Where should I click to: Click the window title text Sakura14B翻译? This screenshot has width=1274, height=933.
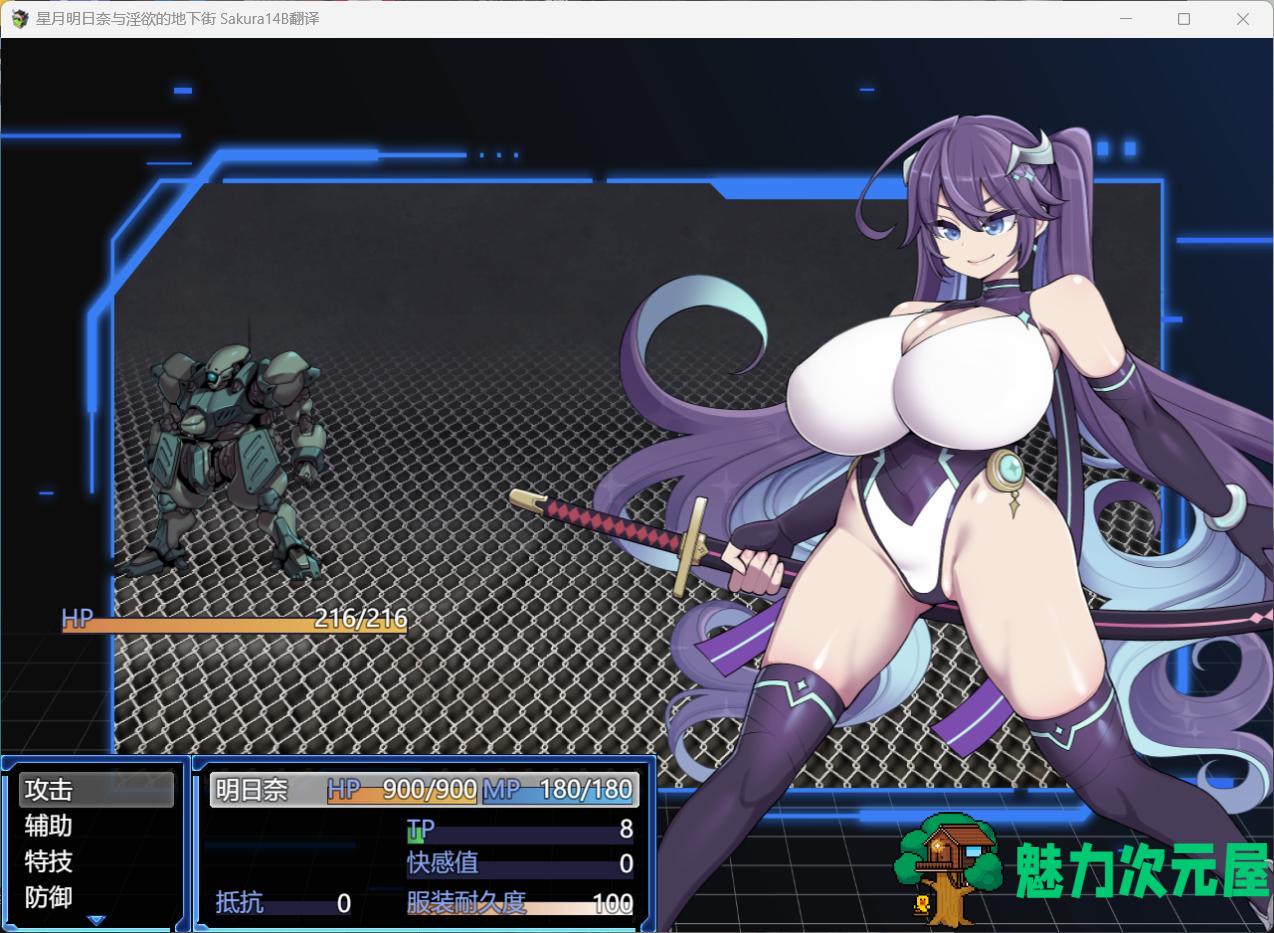tap(270, 19)
